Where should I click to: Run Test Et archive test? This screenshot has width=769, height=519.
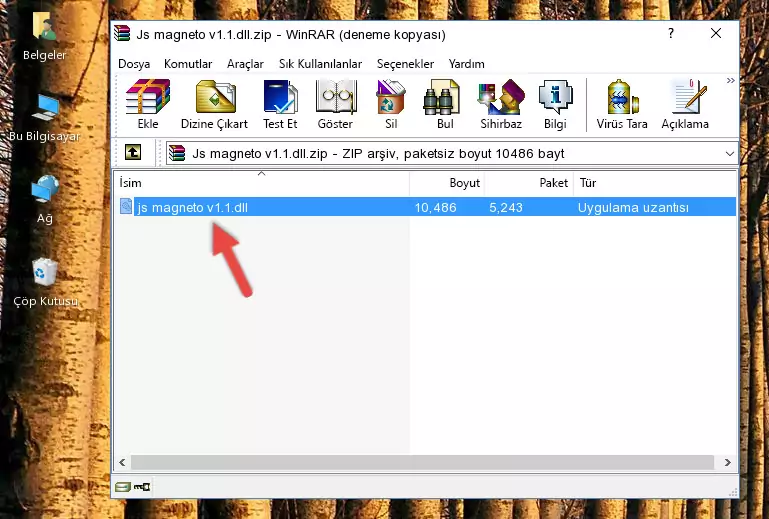pyautogui.click(x=280, y=104)
